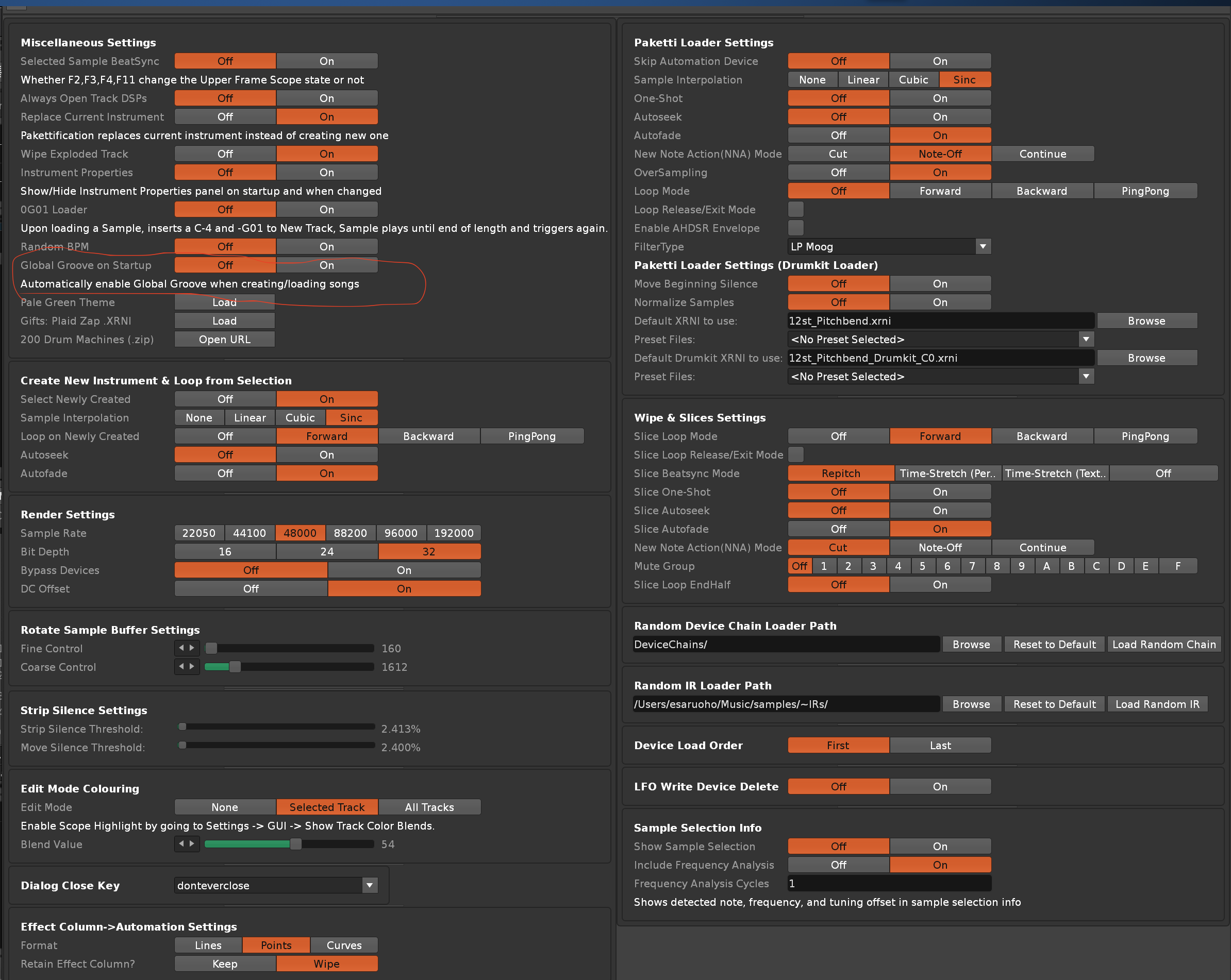Click Strip Silence Threshold slider
This screenshot has width=1231, height=980.
pos(277,727)
